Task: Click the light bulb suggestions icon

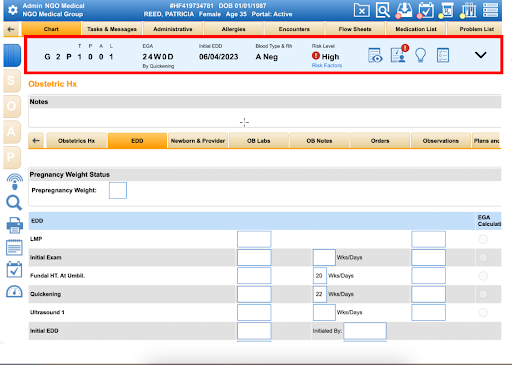Action: pos(420,55)
